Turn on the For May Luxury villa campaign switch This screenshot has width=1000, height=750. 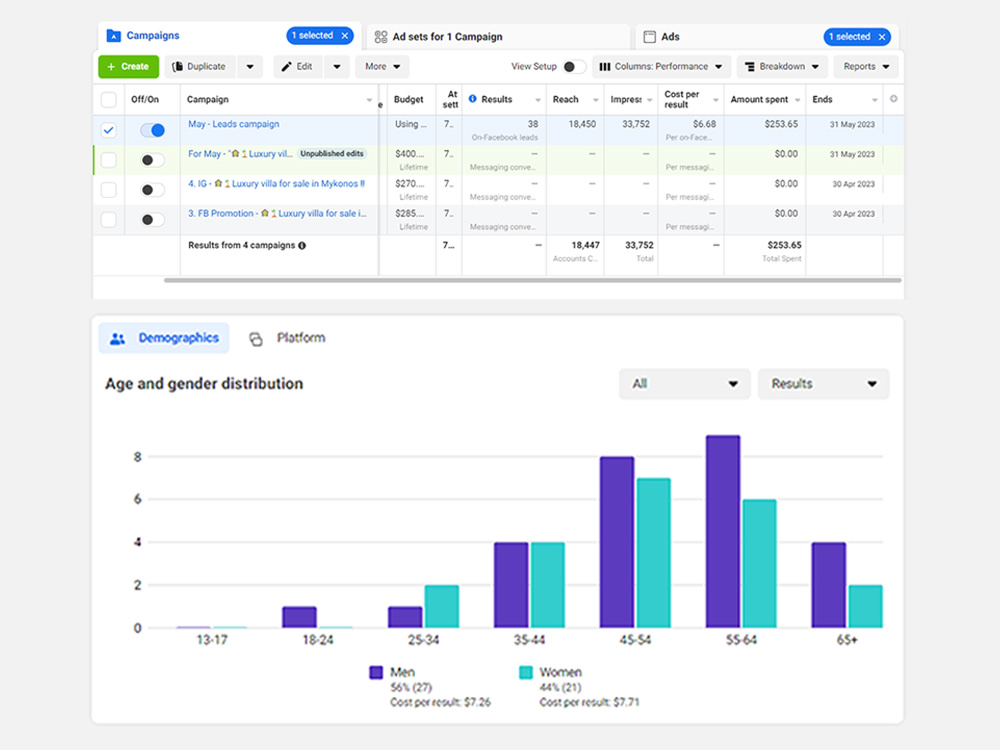[x=152, y=160]
